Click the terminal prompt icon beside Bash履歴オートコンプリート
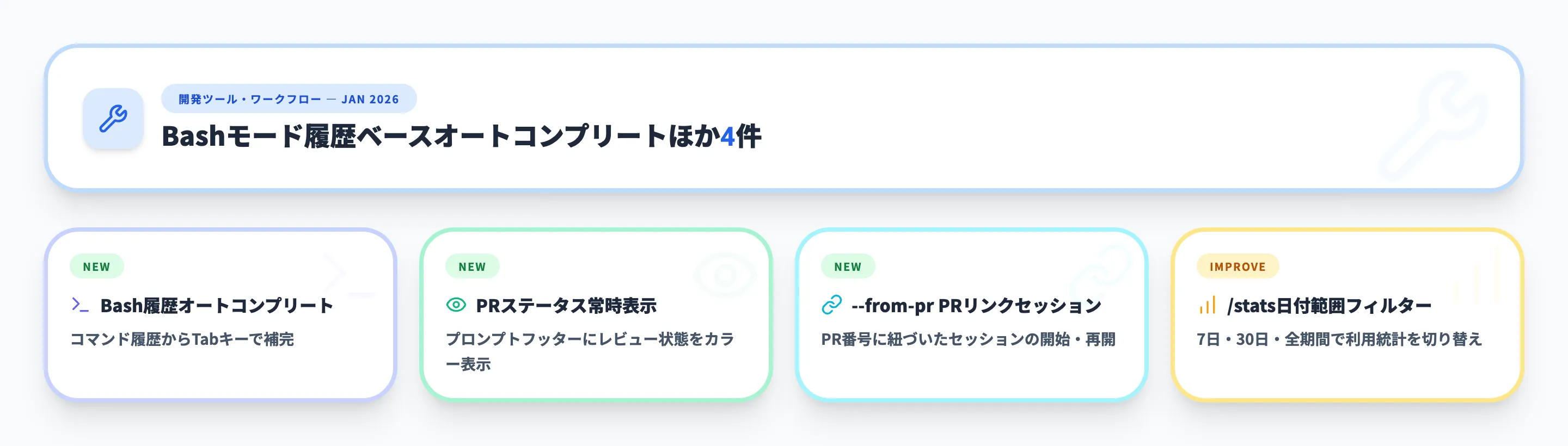This screenshot has height=446, width=1568. tap(81, 305)
